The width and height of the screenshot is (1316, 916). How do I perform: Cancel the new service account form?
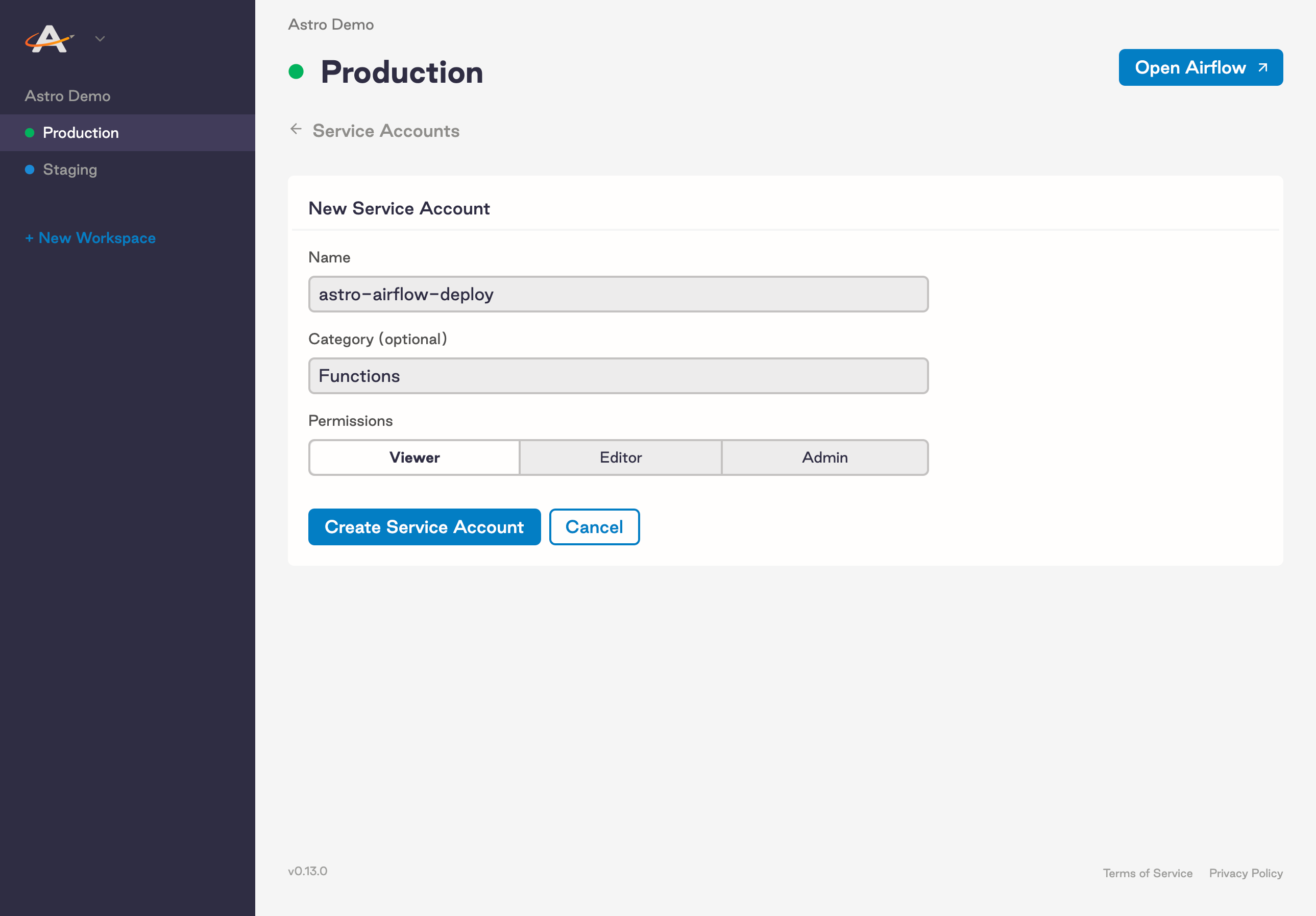point(594,526)
